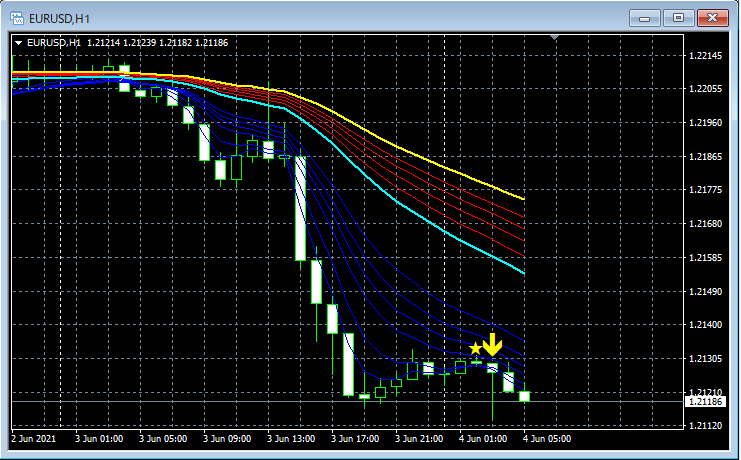Click the 3 Jun 01:00 time label

(x=99, y=439)
